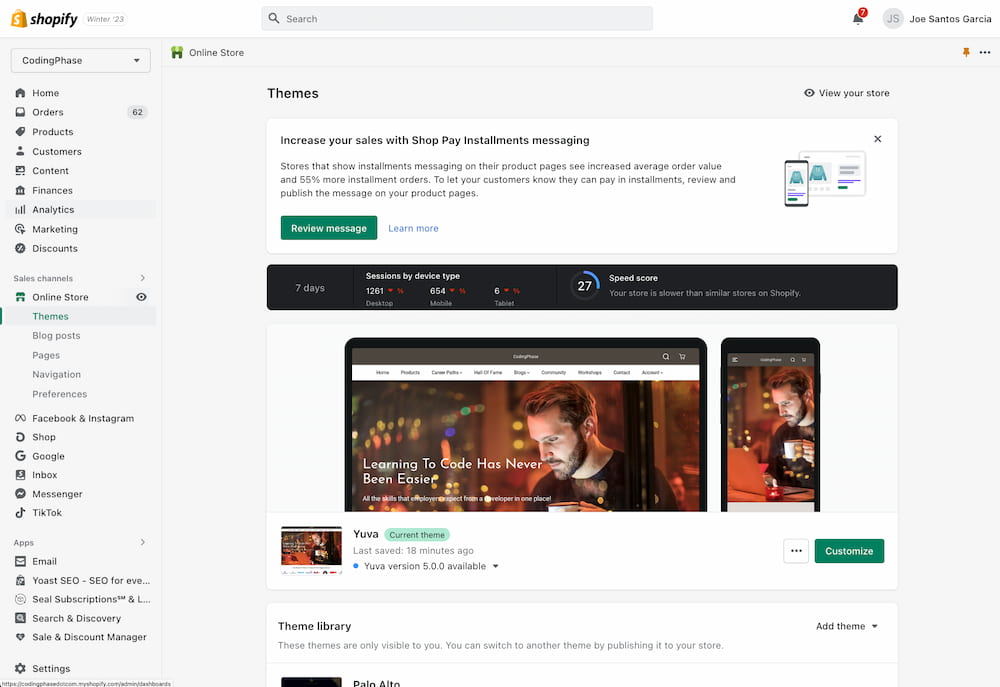Open the notifications bell icon
1000x687 pixels.
(x=858, y=18)
